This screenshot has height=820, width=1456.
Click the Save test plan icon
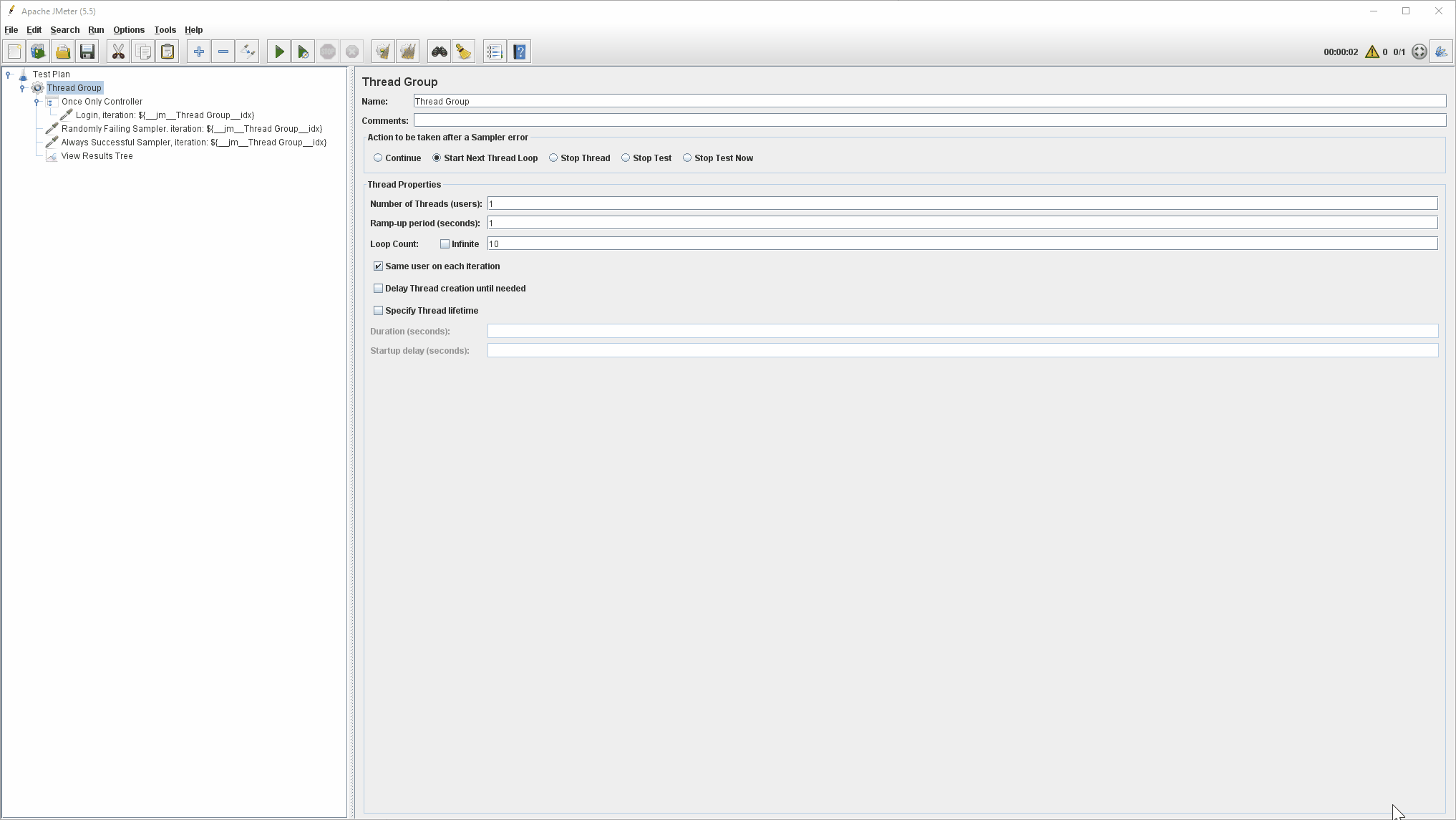click(87, 51)
